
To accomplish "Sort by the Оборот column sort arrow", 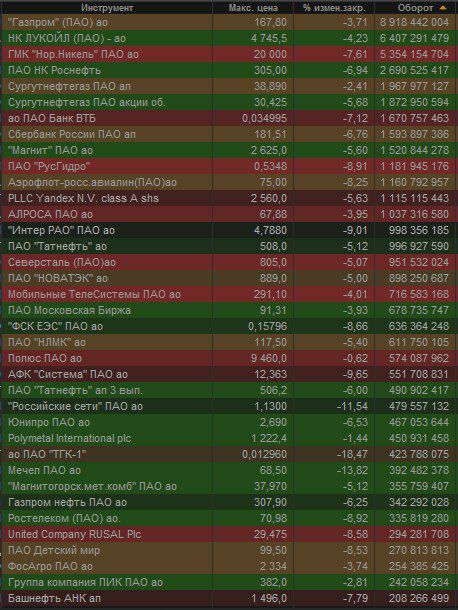I will click(x=443, y=8).
